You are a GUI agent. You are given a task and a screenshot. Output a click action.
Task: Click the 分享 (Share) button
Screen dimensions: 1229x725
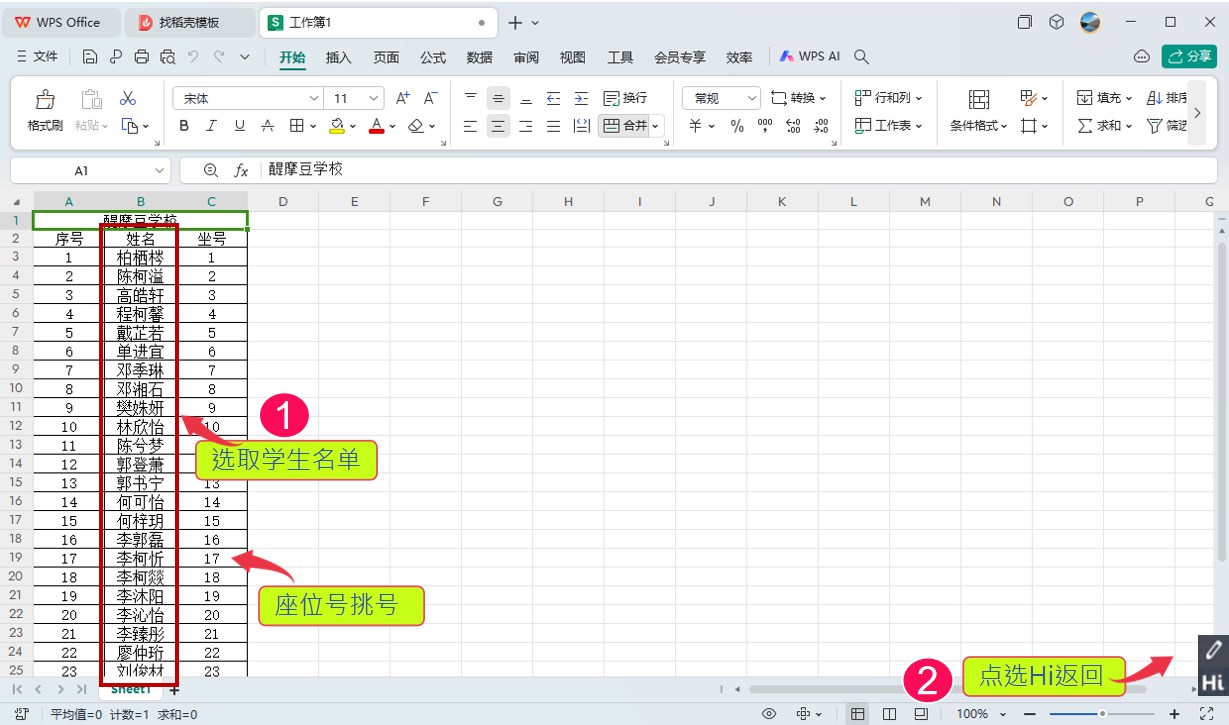pyautogui.click(x=1189, y=56)
